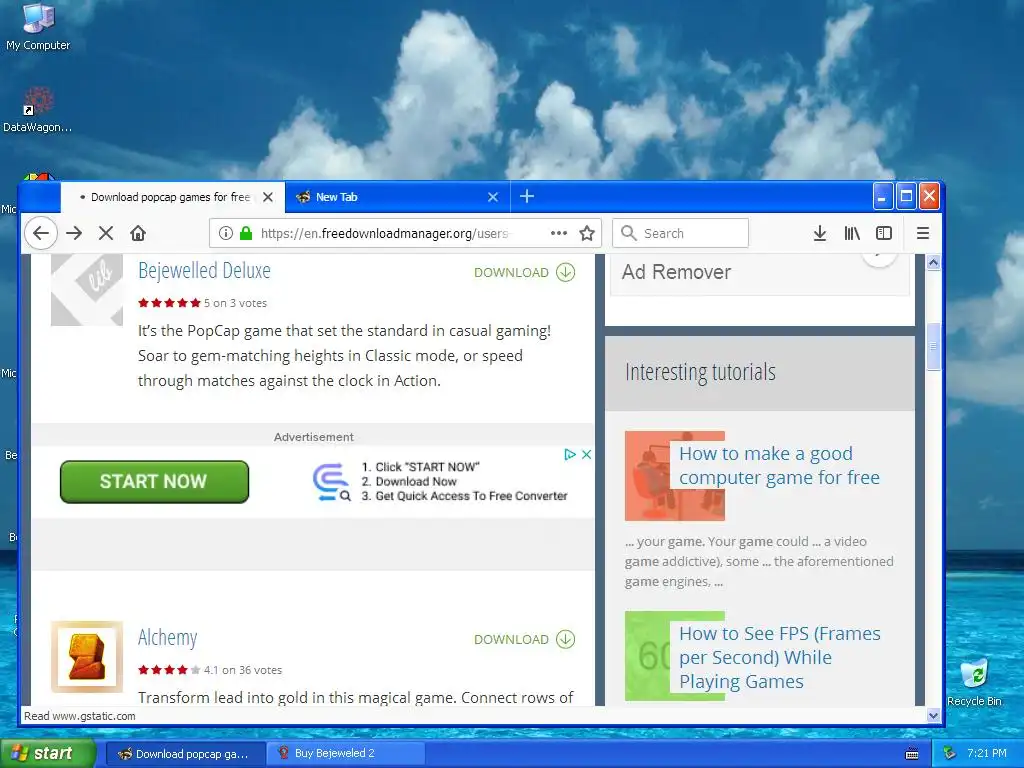Focus the Search box in toolbar
The image size is (1024, 768).
pyautogui.click(x=680, y=233)
